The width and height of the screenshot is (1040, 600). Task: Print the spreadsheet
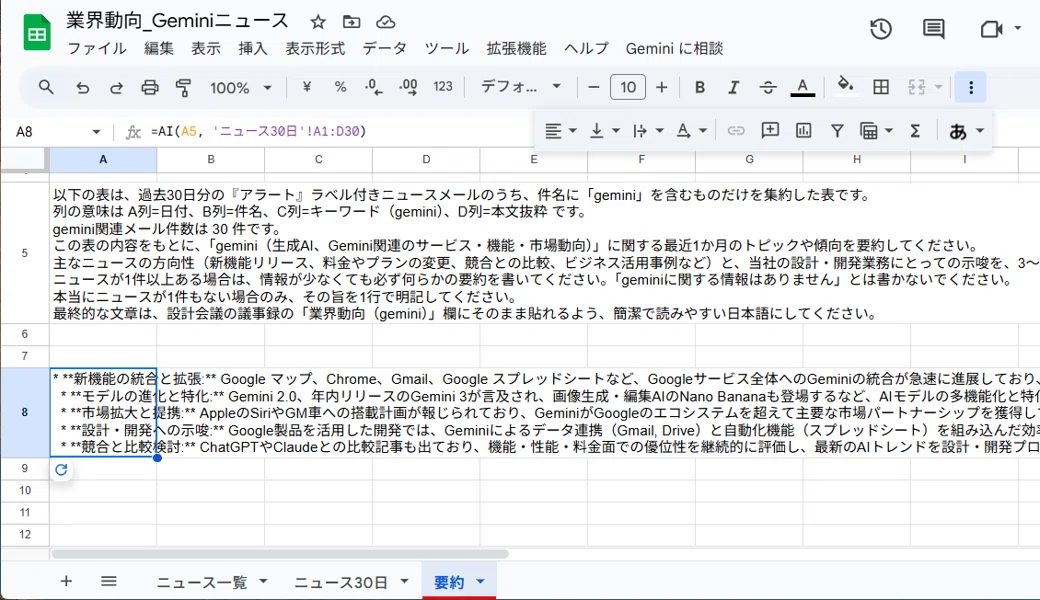coord(150,87)
